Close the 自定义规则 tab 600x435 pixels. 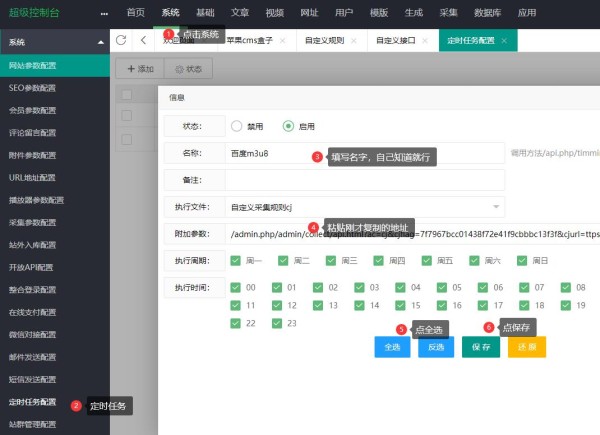[354, 41]
